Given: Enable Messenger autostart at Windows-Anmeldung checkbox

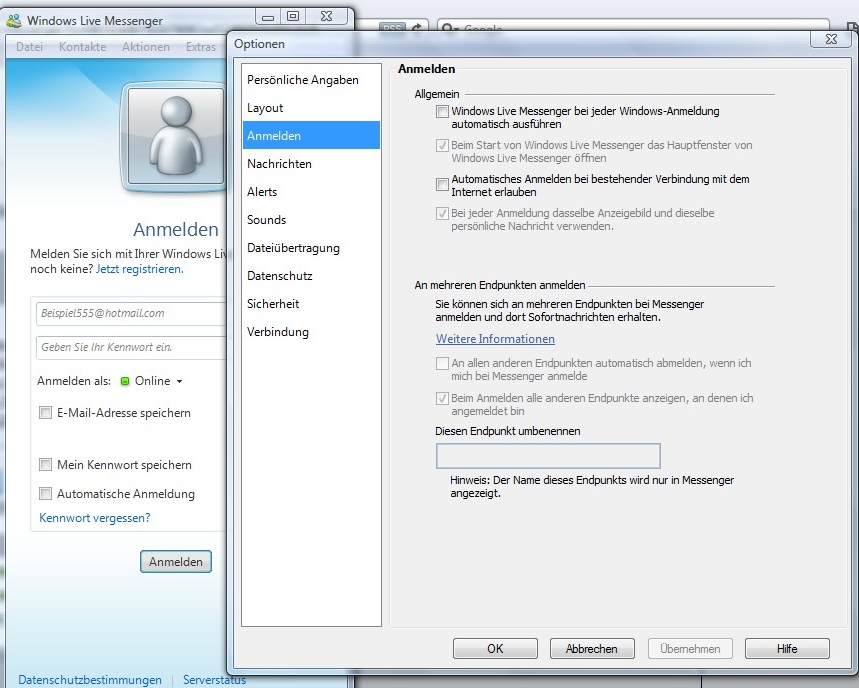Looking at the screenshot, I should coord(442,112).
